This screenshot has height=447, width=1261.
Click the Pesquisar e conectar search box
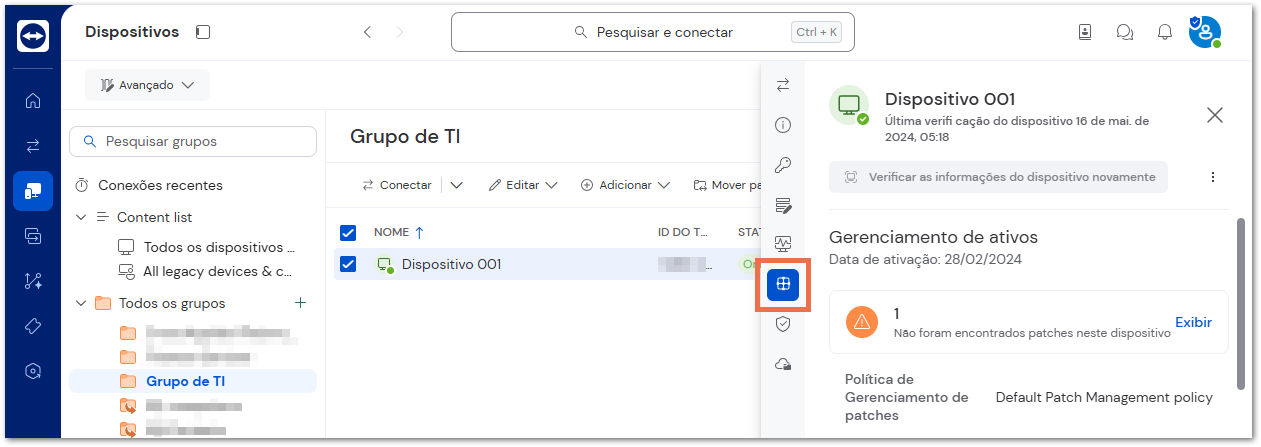click(652, 32)
